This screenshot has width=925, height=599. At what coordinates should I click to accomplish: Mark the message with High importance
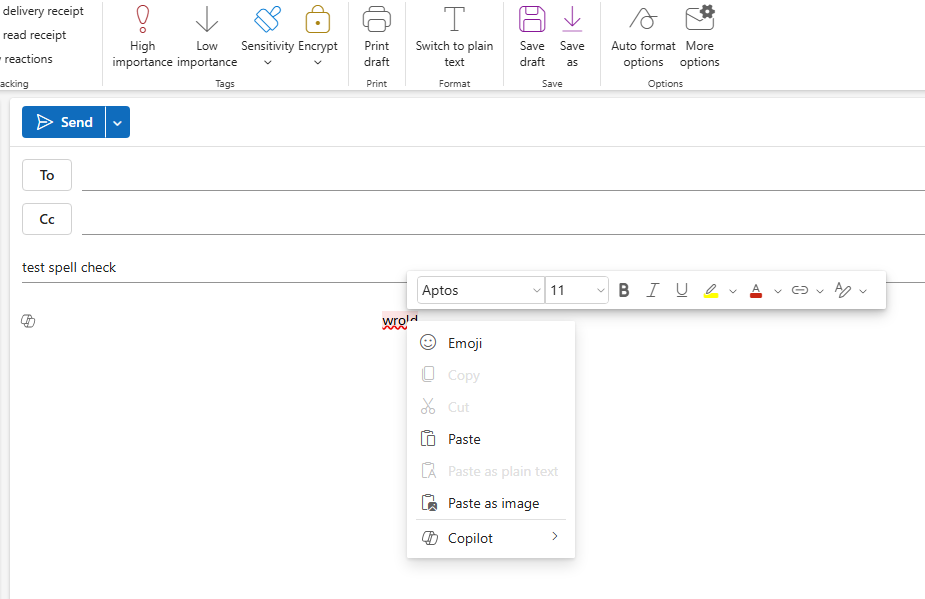coord(142,35)
